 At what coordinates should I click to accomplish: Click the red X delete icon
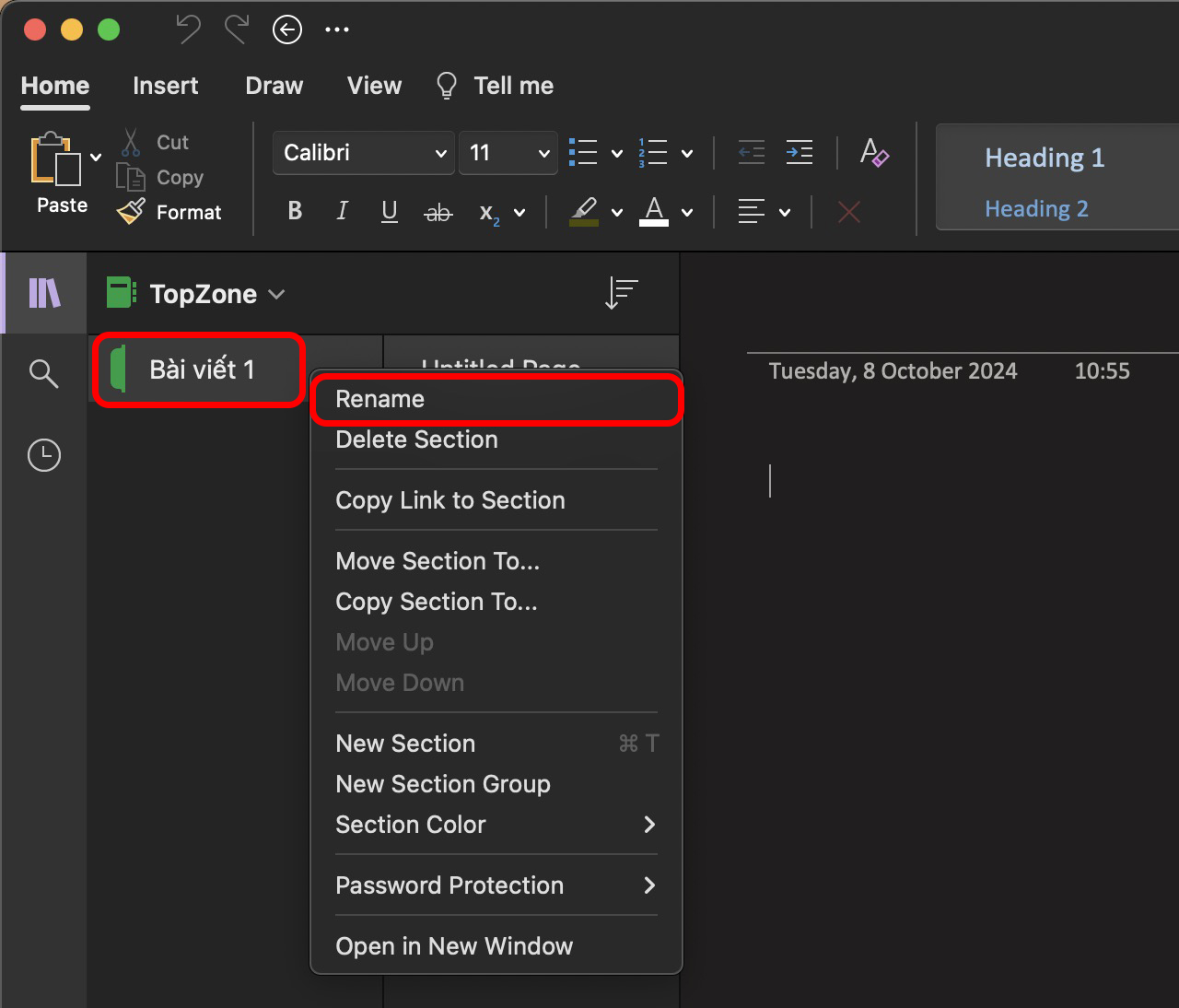coord(849,213)
